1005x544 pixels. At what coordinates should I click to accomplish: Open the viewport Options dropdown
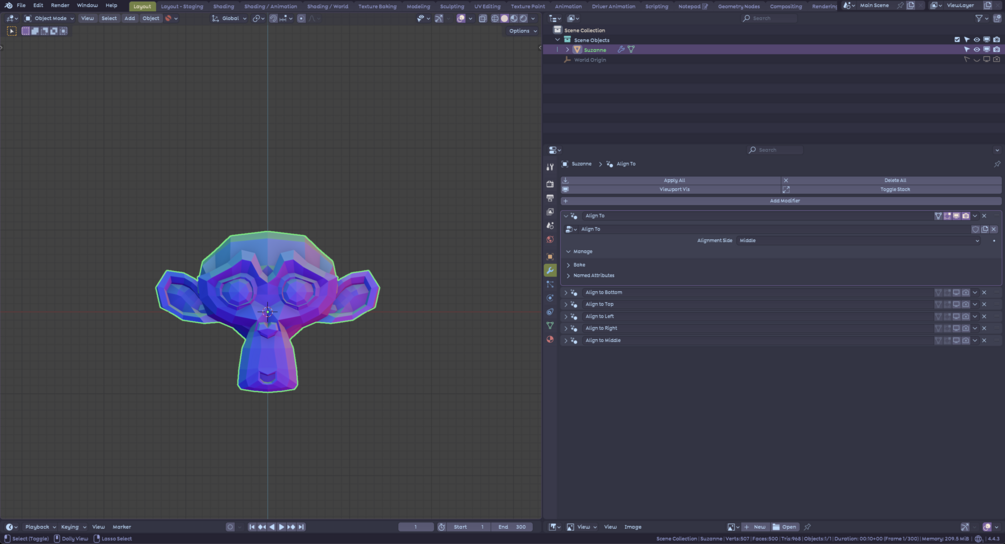coord(523,31)
